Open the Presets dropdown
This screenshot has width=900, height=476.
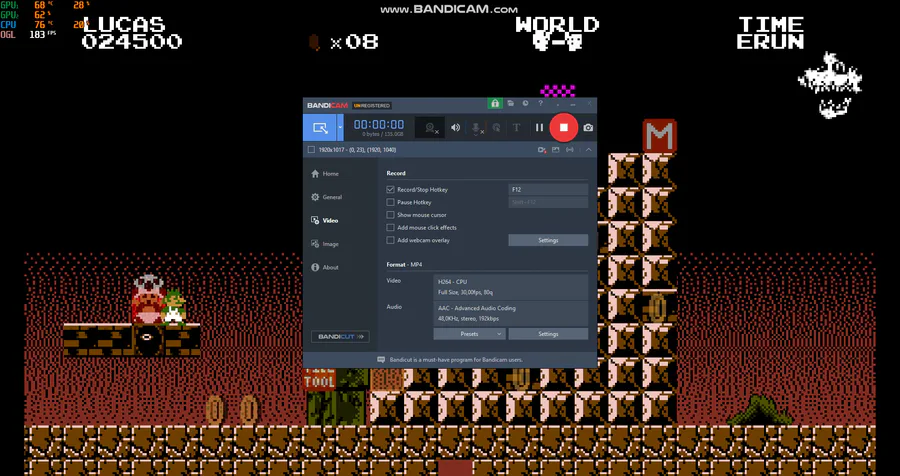(x=470, y=334)
